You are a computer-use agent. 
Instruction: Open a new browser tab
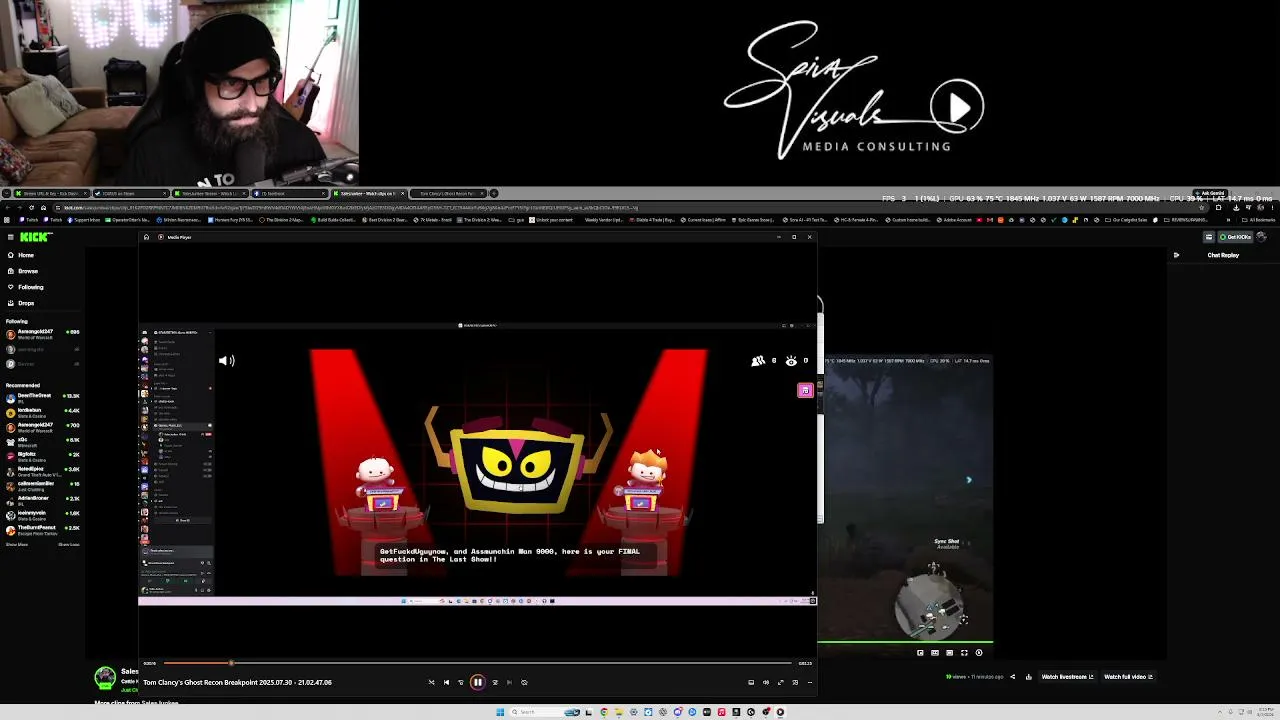pyautogui.click(x=493, y=193)
